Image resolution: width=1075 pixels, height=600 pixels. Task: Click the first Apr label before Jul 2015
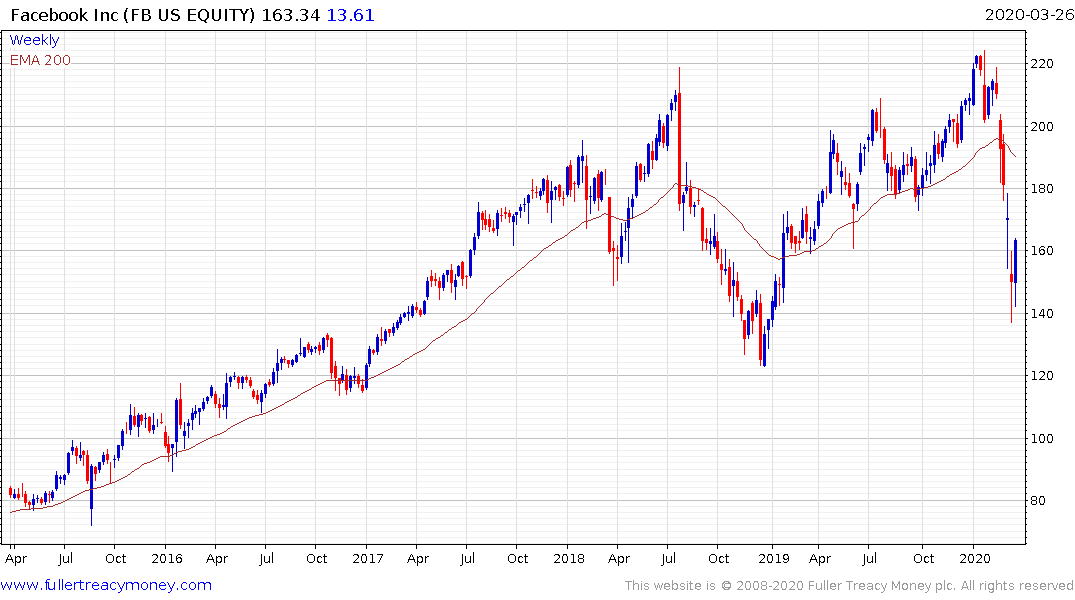pyautogui.click(x=16, y=559)
